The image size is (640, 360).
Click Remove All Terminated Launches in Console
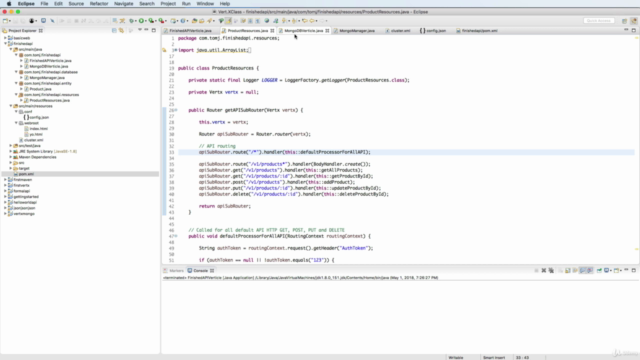[551, 270]
